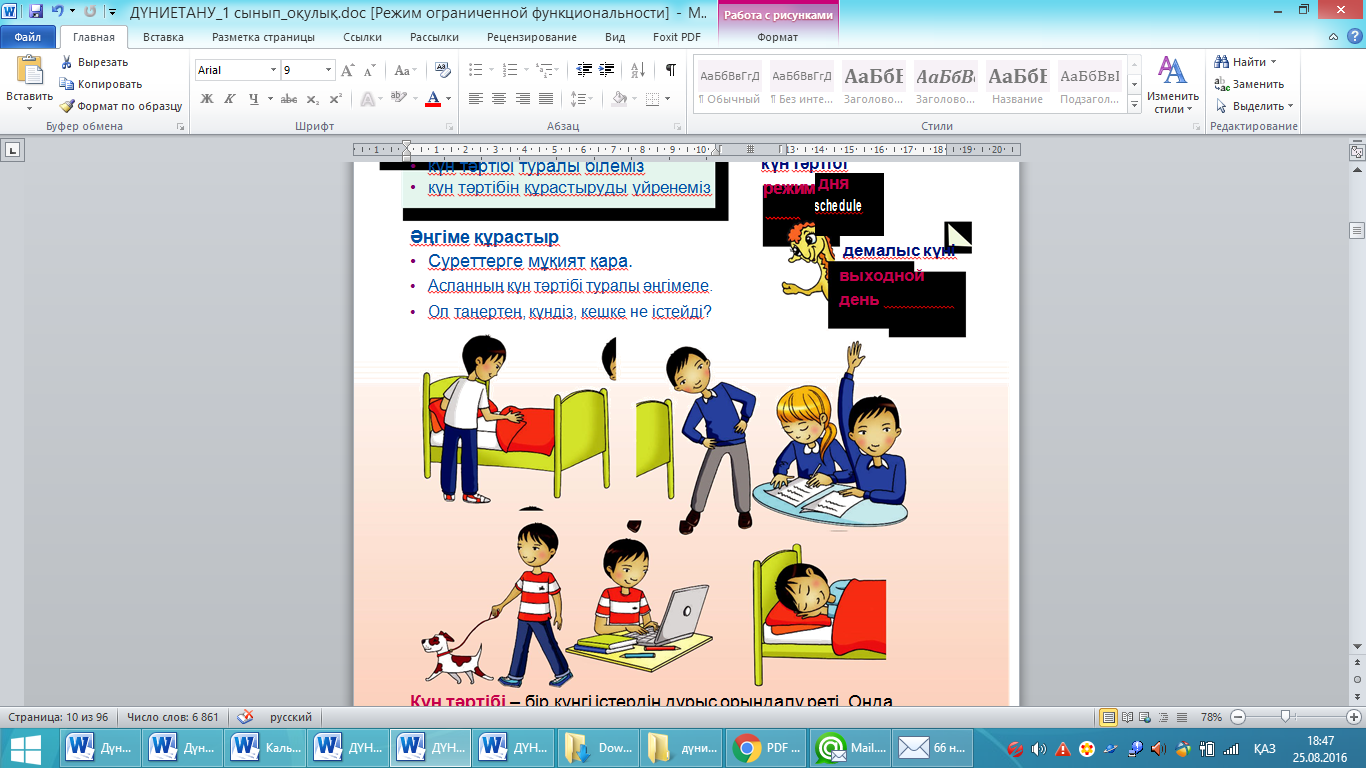Click the zoom slider handle
Viewport: 1366px width, 768px height.
tap(1286, 717)
